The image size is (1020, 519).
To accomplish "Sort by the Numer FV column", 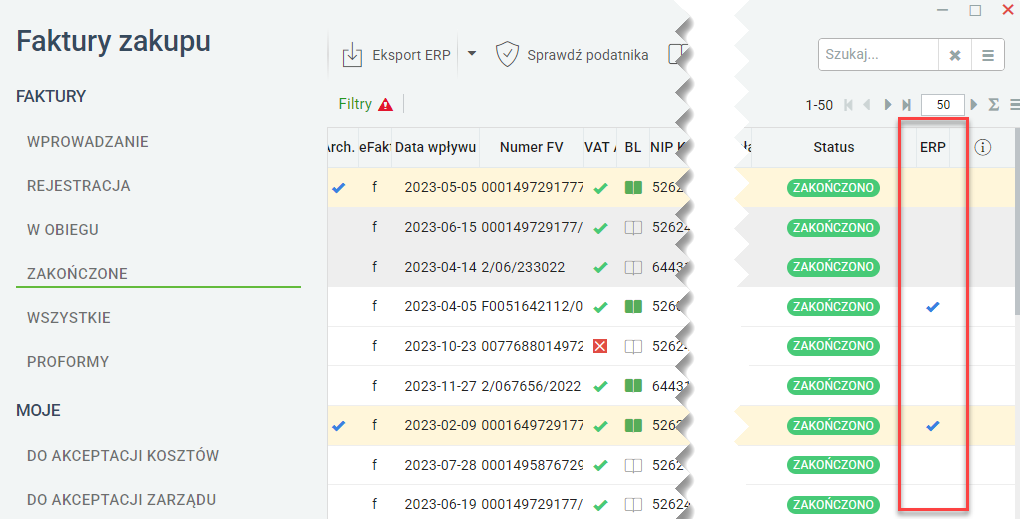I will coord(531,148).
